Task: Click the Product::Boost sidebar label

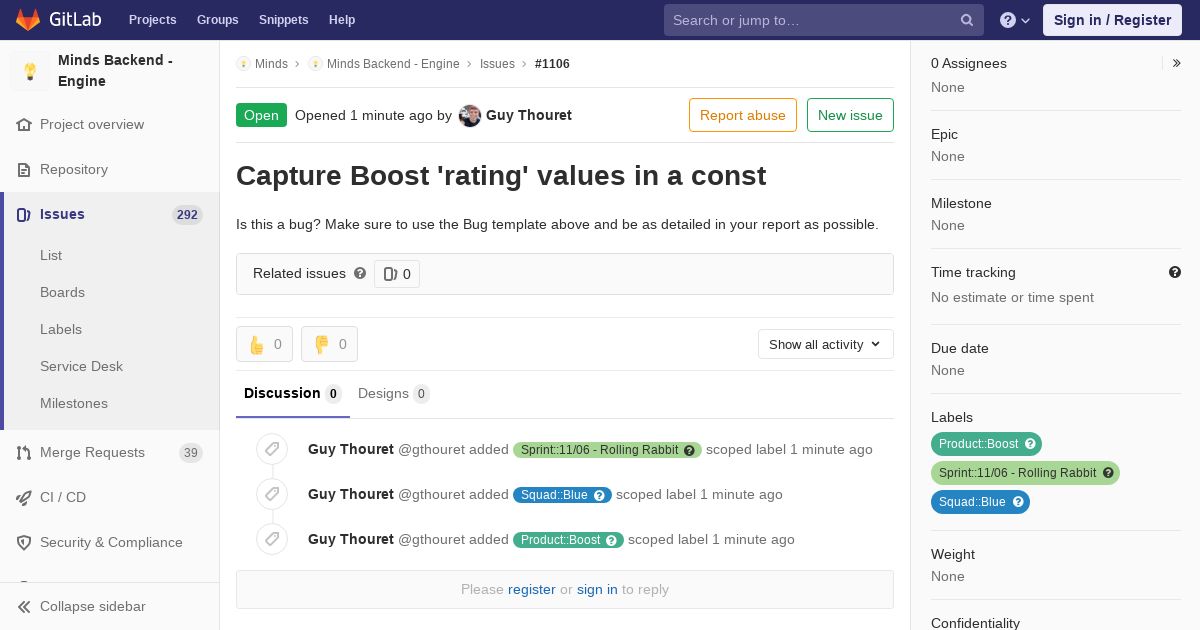Action: 986,444
